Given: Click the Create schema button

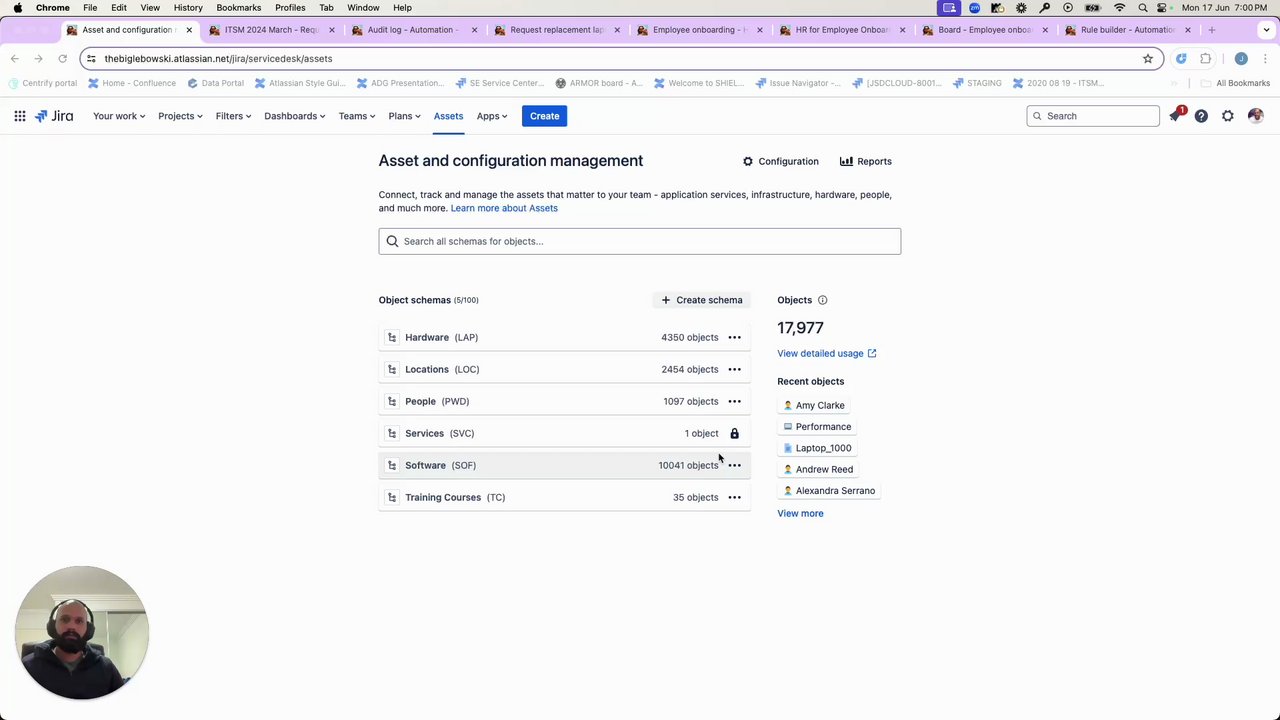Looking at the screenshot, I should [x=701, y=300].
